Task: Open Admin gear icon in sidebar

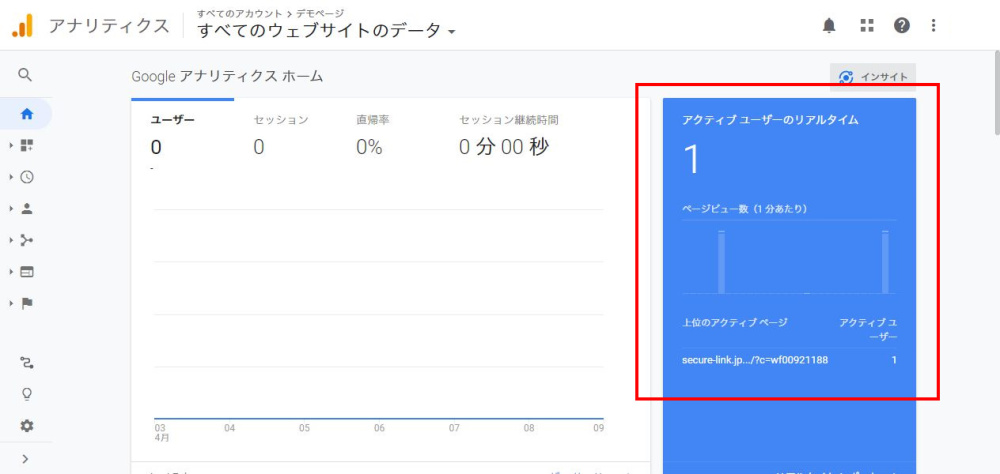Action: (x=27, y=426)
